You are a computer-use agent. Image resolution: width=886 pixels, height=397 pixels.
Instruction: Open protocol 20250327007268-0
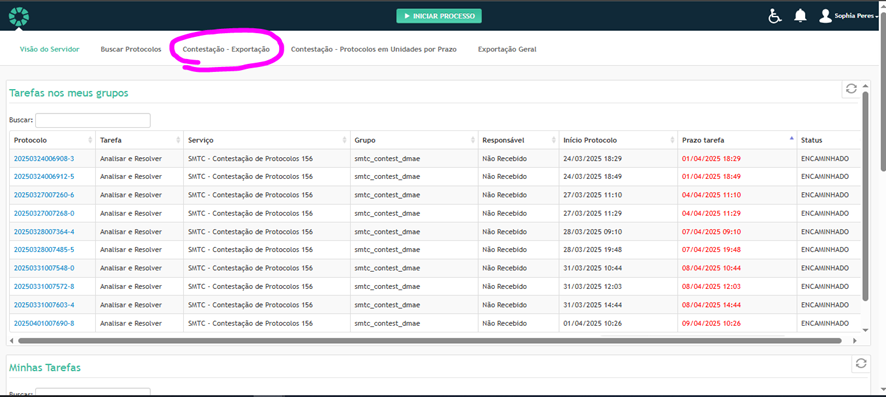pyautogui.click(x=44, y=213)
